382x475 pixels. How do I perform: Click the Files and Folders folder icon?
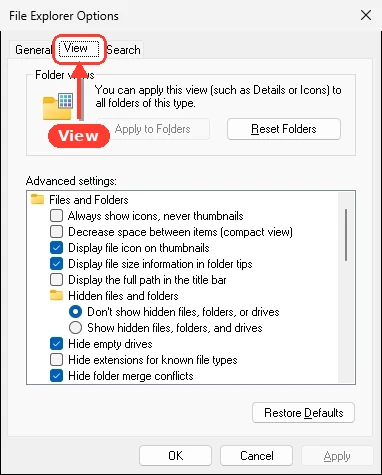click(x=37, y=199)
